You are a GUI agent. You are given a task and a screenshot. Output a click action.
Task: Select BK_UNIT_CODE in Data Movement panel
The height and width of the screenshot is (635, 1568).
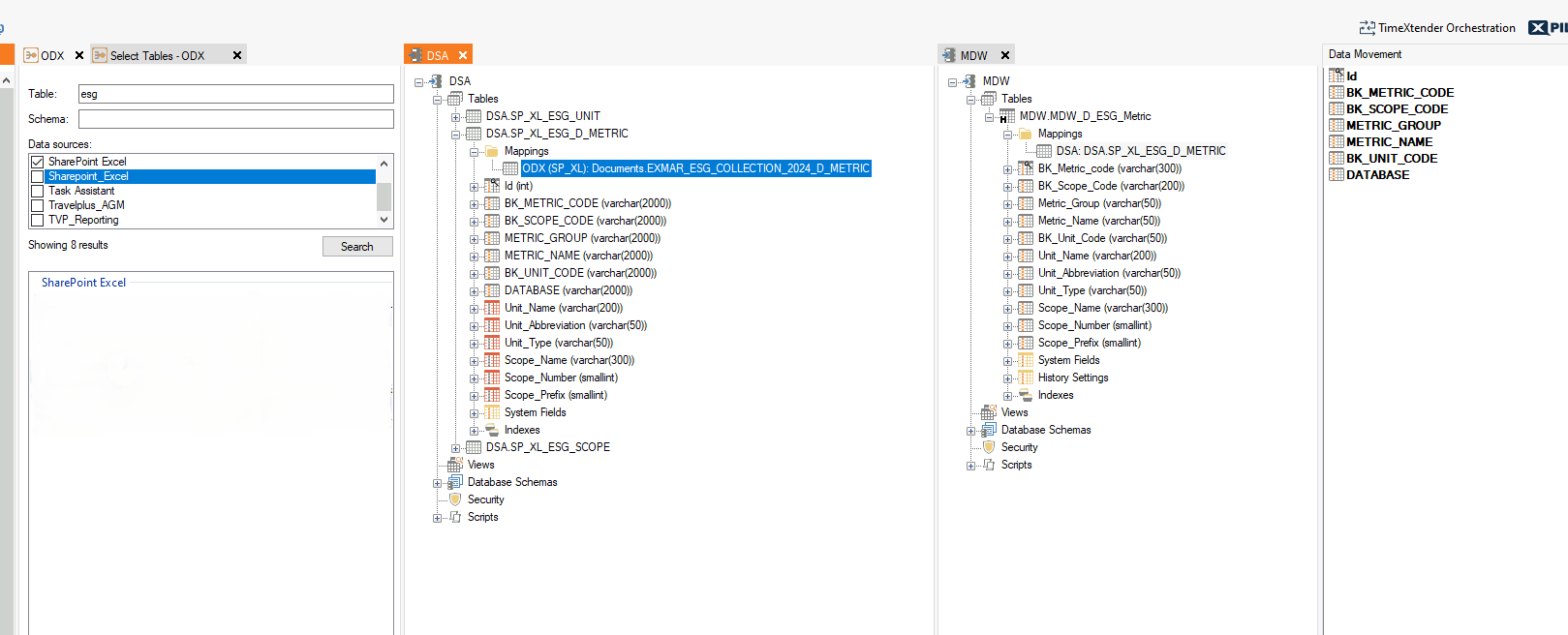[x=1392, y=158]
